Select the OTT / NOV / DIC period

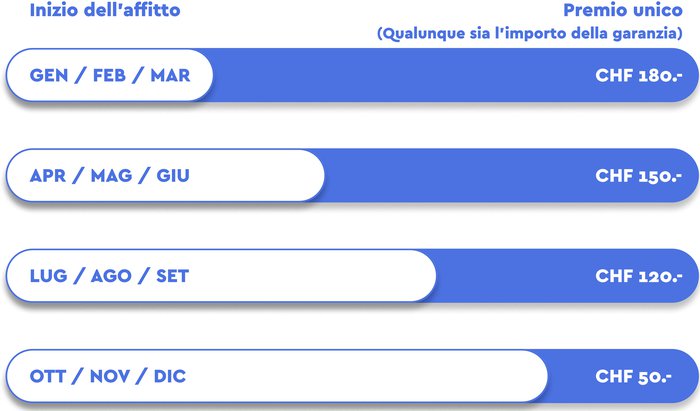[277, 376]
